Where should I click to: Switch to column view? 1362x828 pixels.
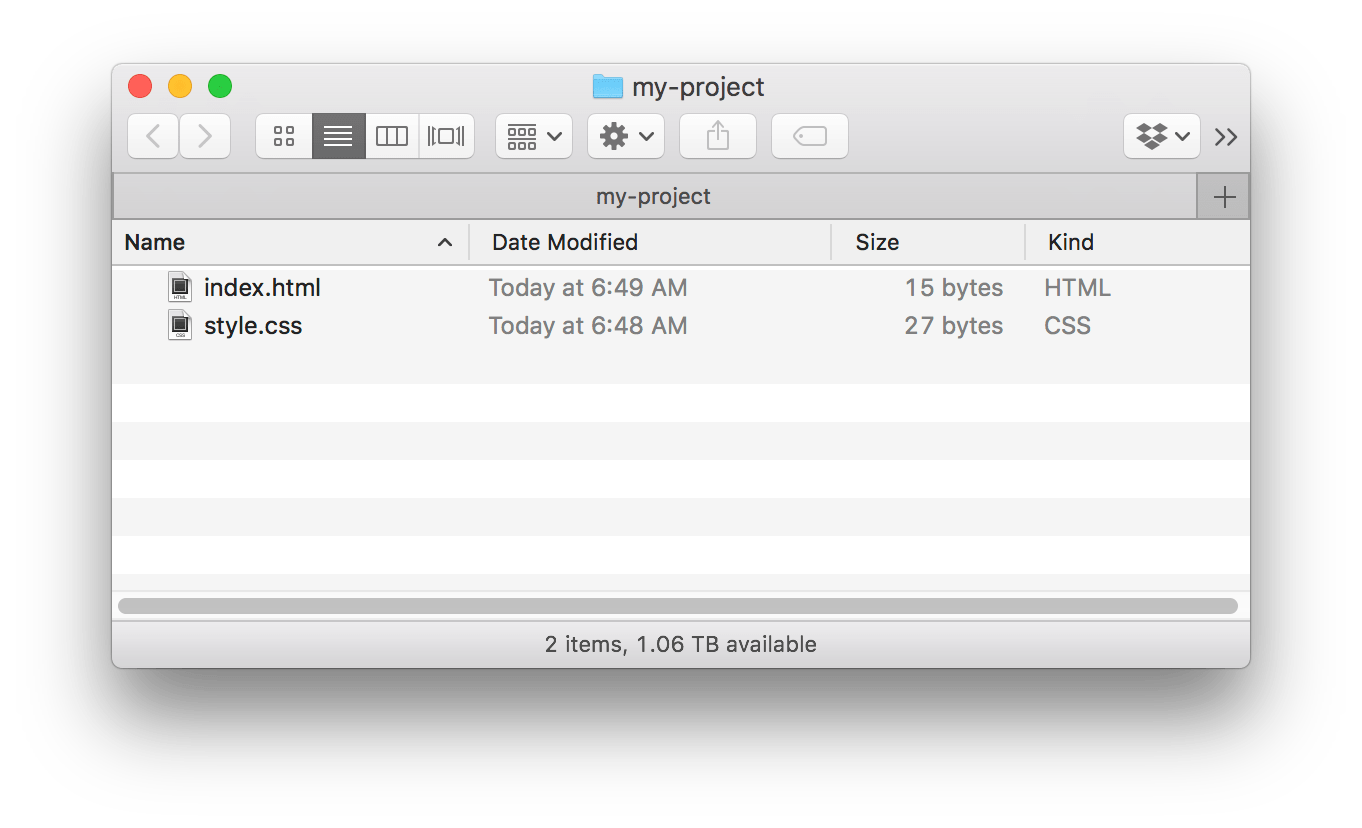tap(392, 136)
